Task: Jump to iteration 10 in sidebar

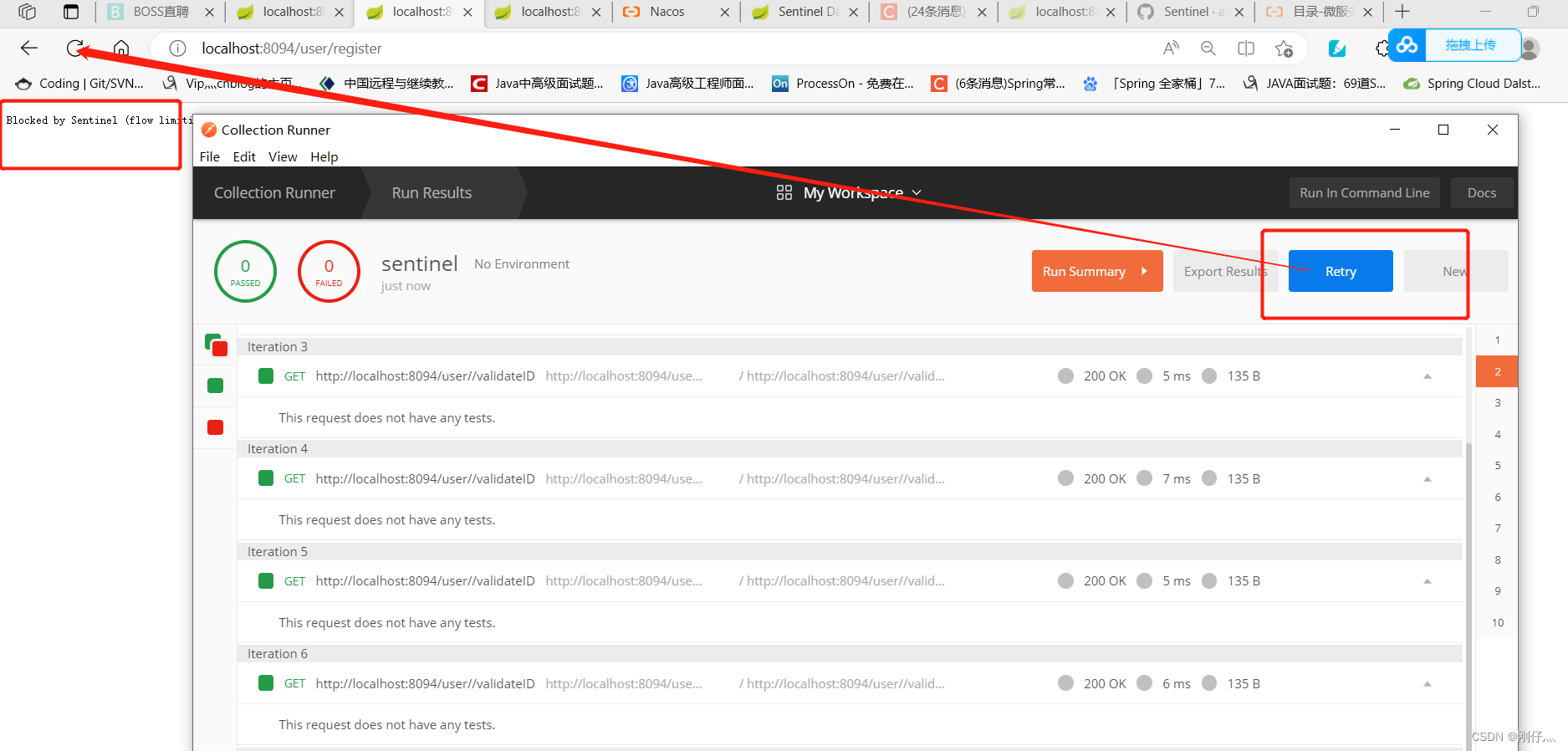Action: coord(1497,623)
